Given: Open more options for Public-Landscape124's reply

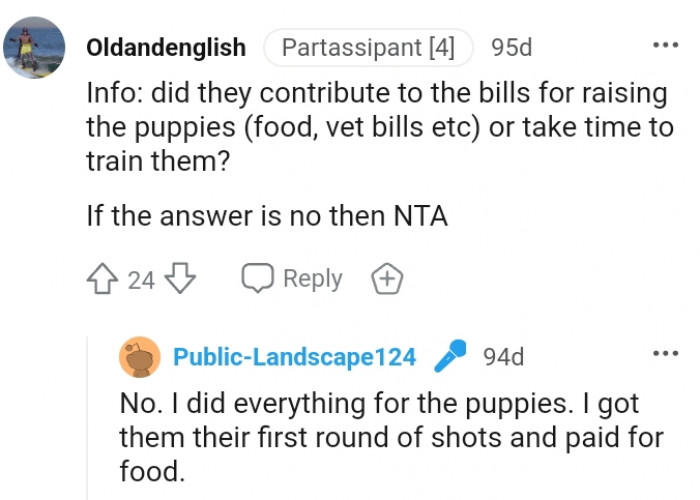Looking at the screenshot, I should 665,354.
